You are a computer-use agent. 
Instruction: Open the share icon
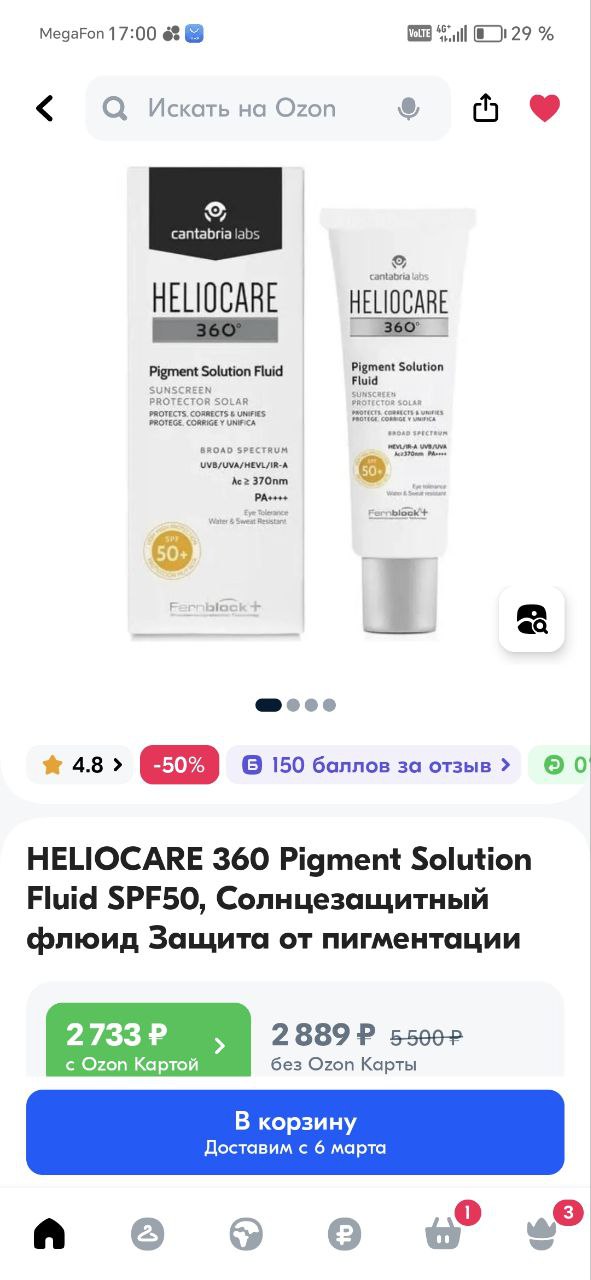tap(485, 108)
